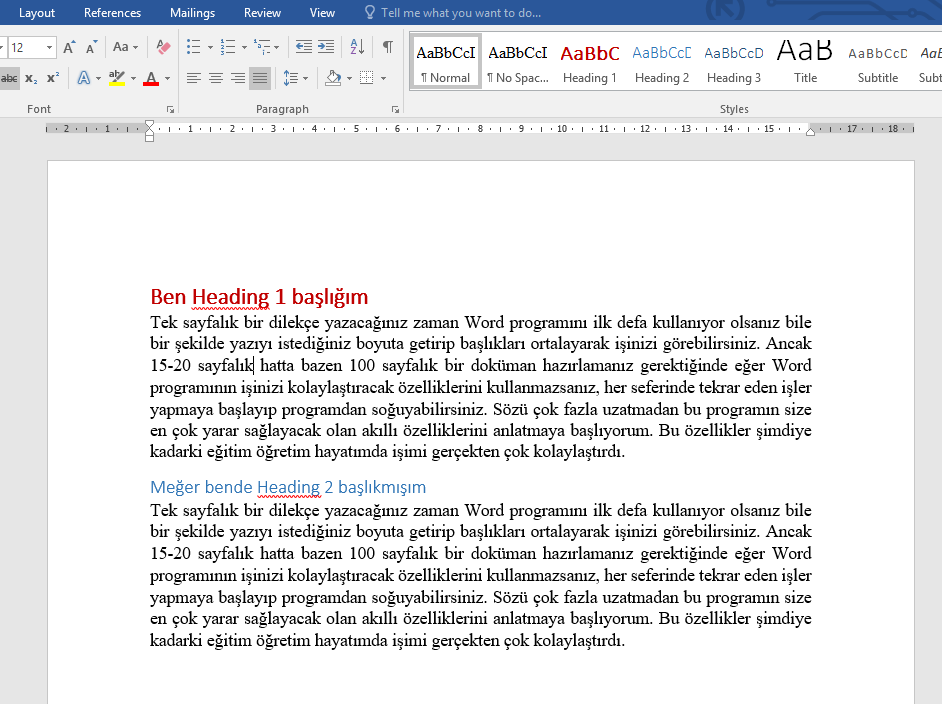Apply bulleted list
Viewport: 942px width, 704px height.
click(193, 47)
